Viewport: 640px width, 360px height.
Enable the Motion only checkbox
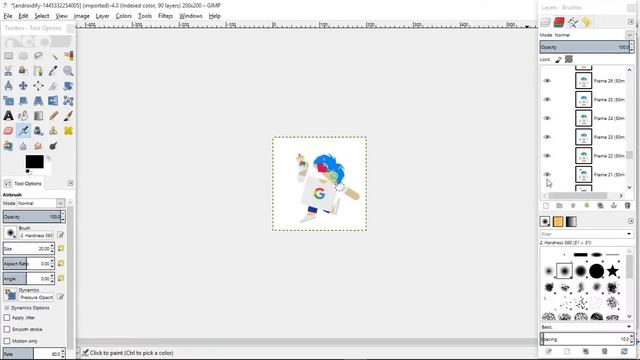(x=7, y=341)
